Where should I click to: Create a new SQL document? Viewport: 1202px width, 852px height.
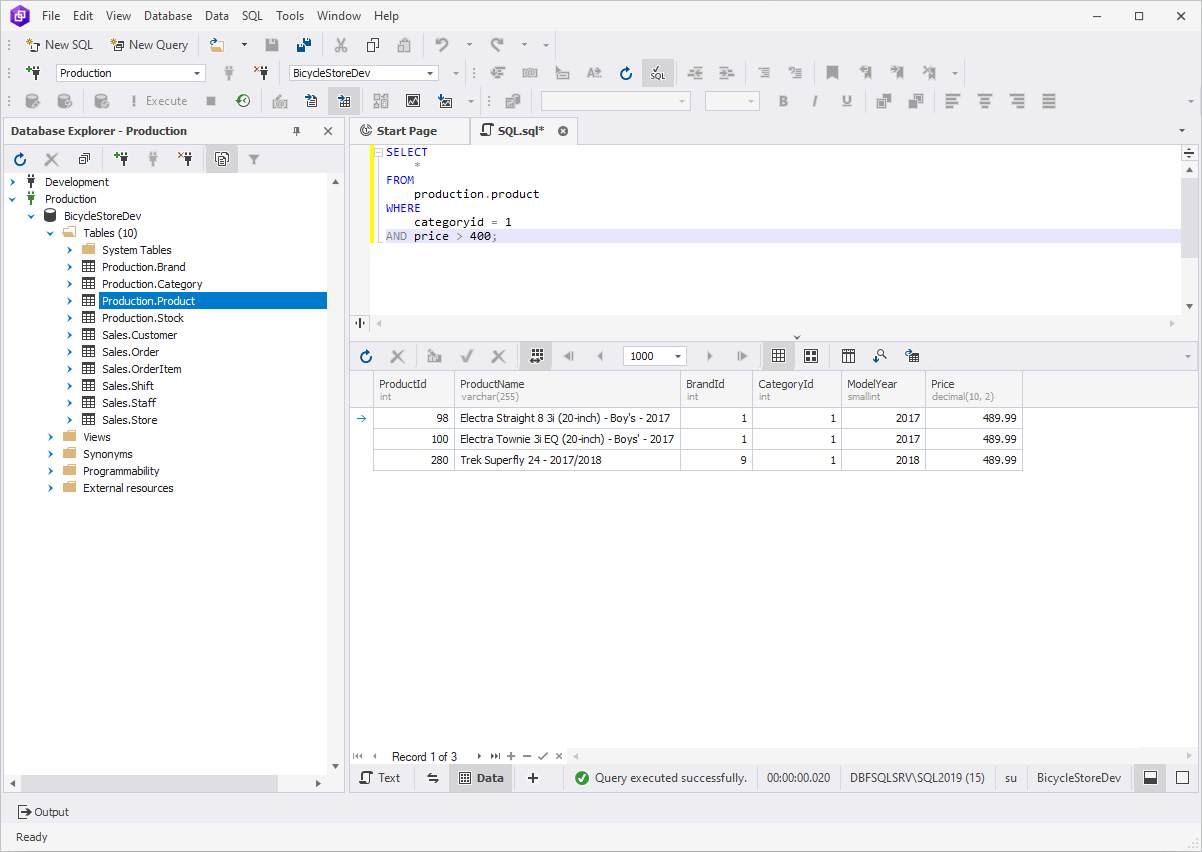click(x=57, y=44)
